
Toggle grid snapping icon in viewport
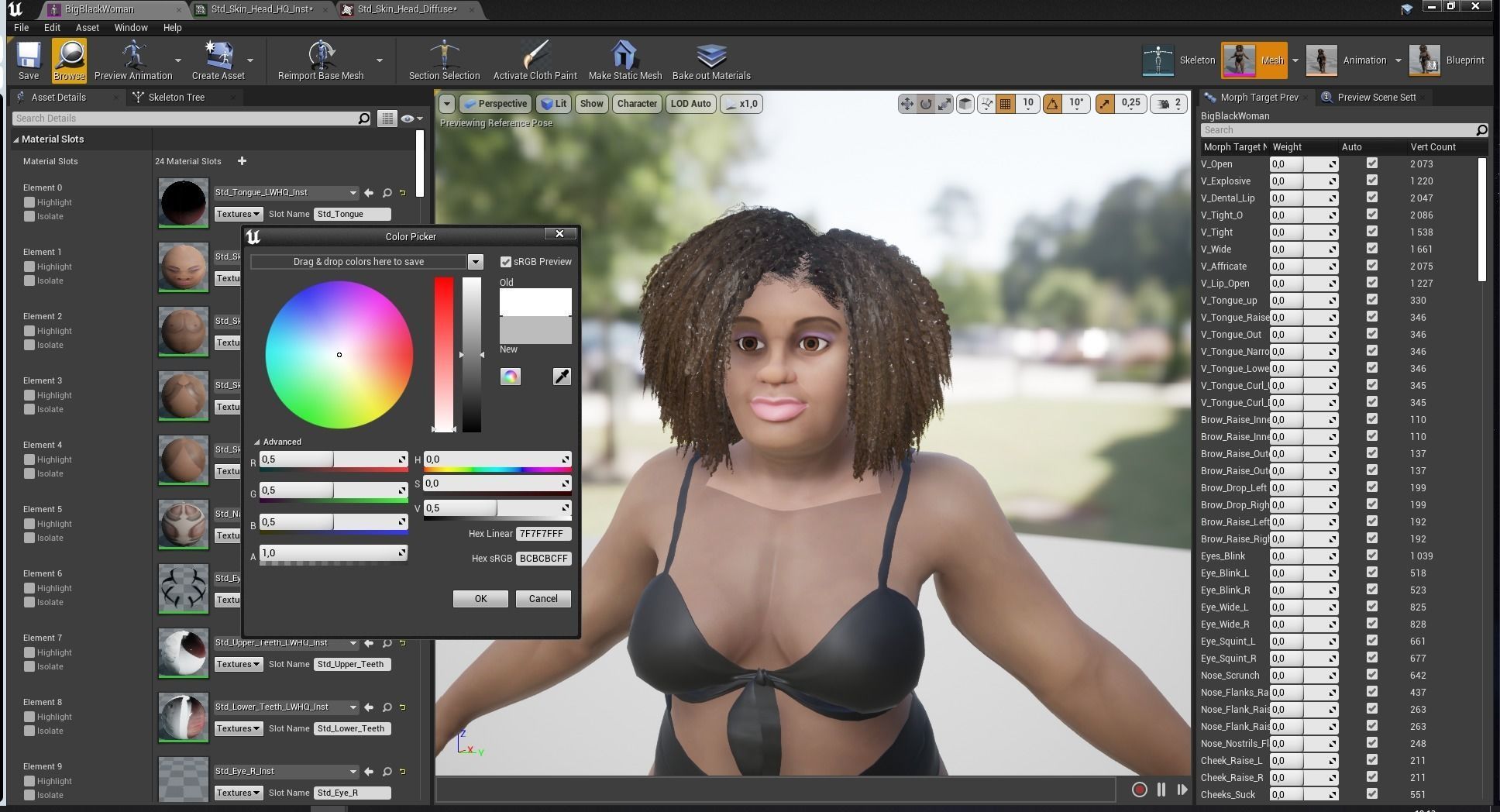coord(1006,104)
